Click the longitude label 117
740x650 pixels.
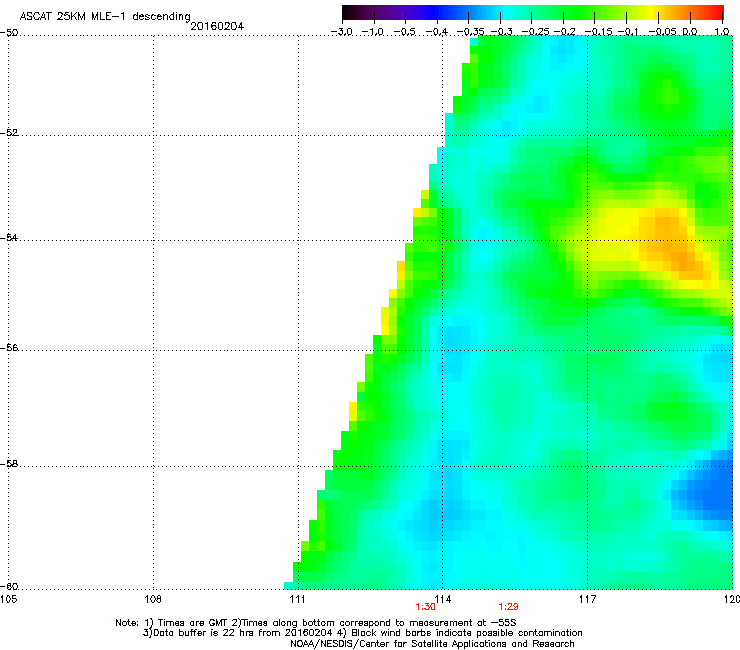pos(587,599)
